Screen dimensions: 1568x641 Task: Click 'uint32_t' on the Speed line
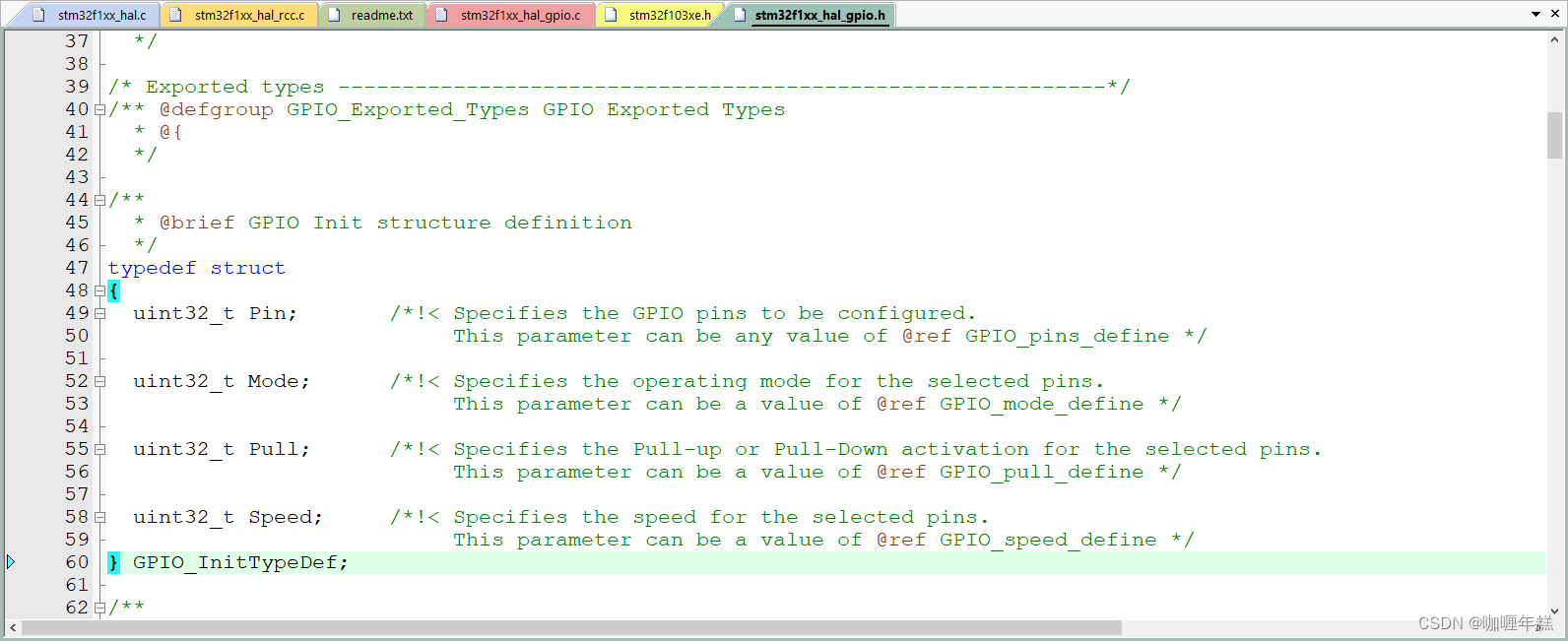click(184, 517)
